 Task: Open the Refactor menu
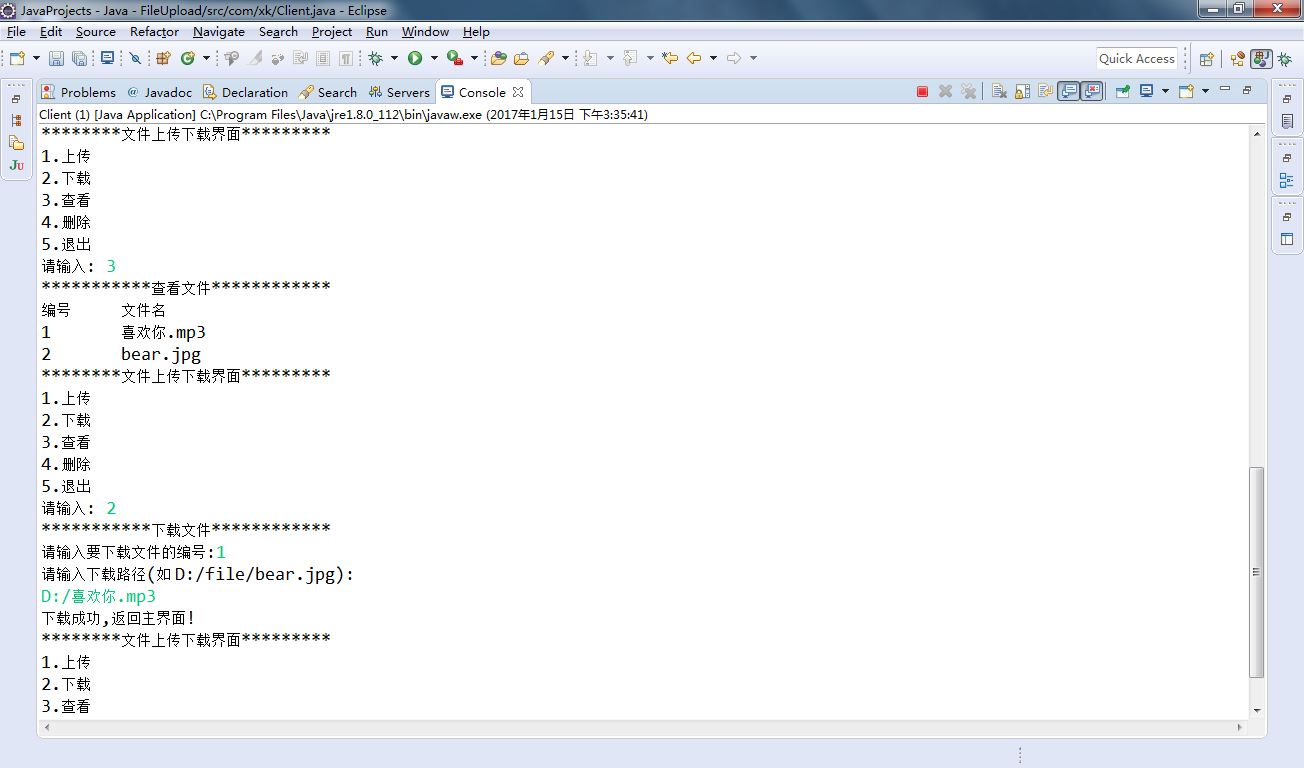(x=154, y=32)
